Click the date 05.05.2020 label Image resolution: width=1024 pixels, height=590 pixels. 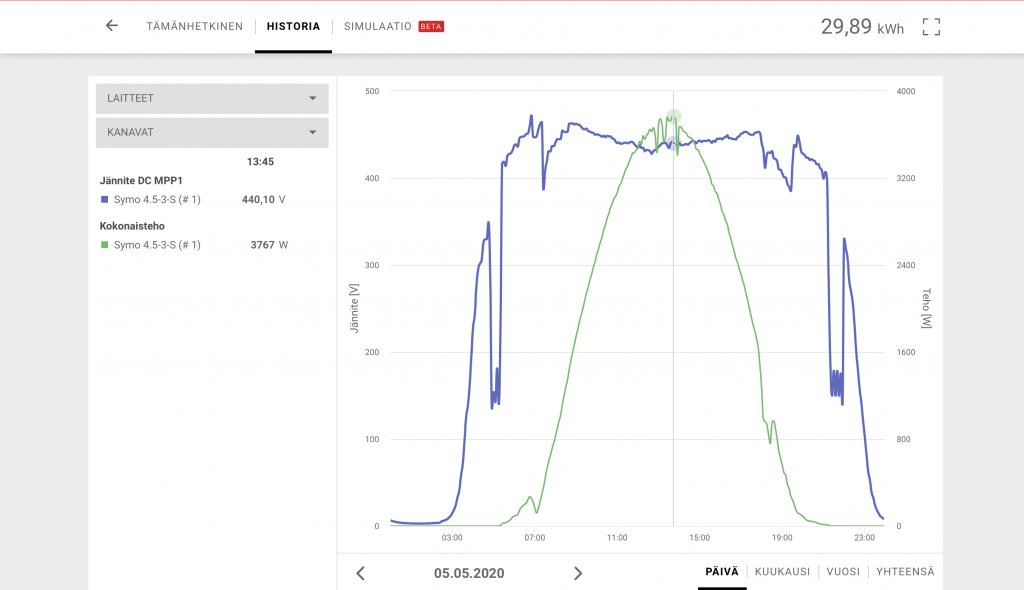(469, 573)
